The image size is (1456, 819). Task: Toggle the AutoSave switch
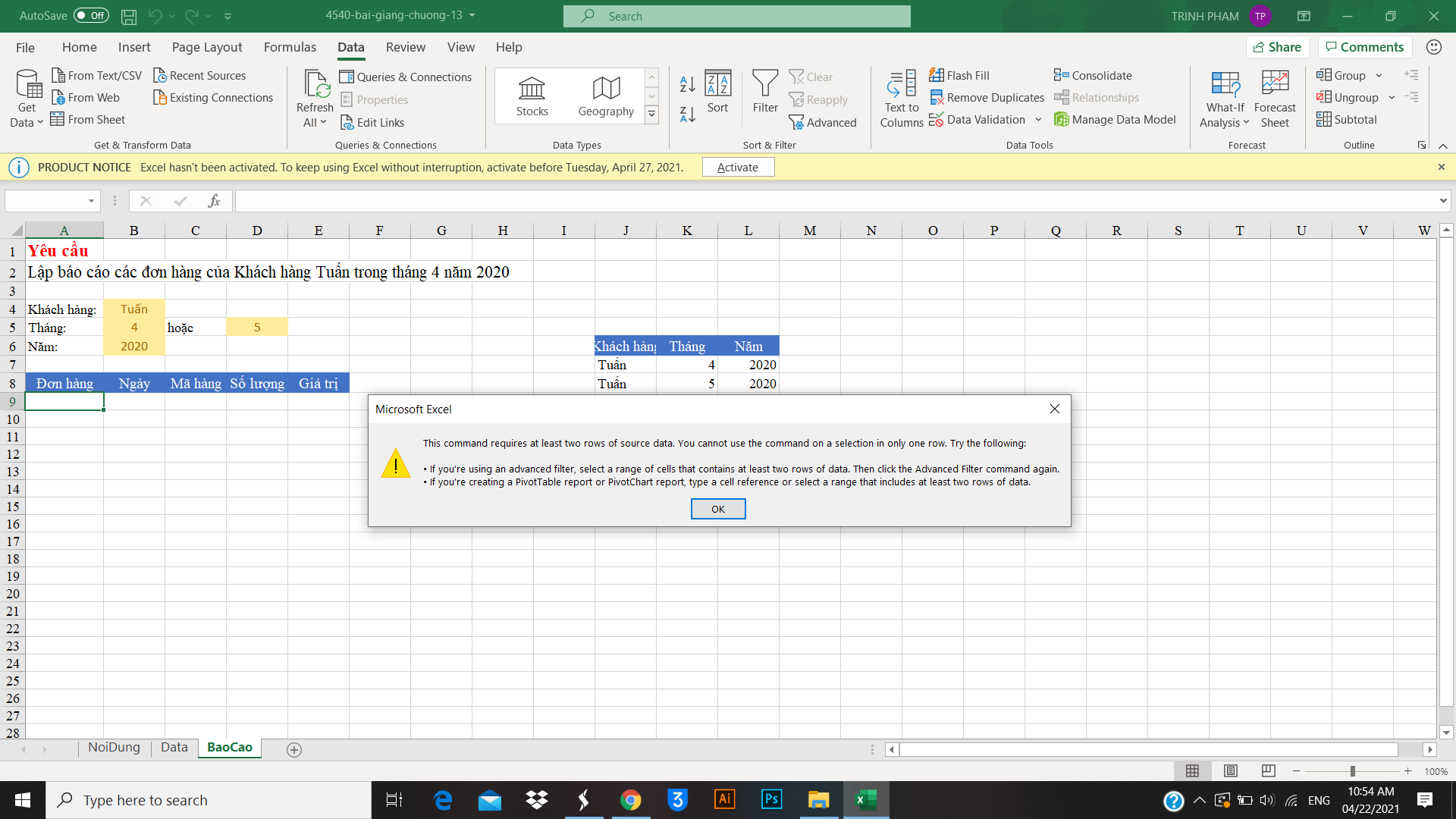point(91,15)
